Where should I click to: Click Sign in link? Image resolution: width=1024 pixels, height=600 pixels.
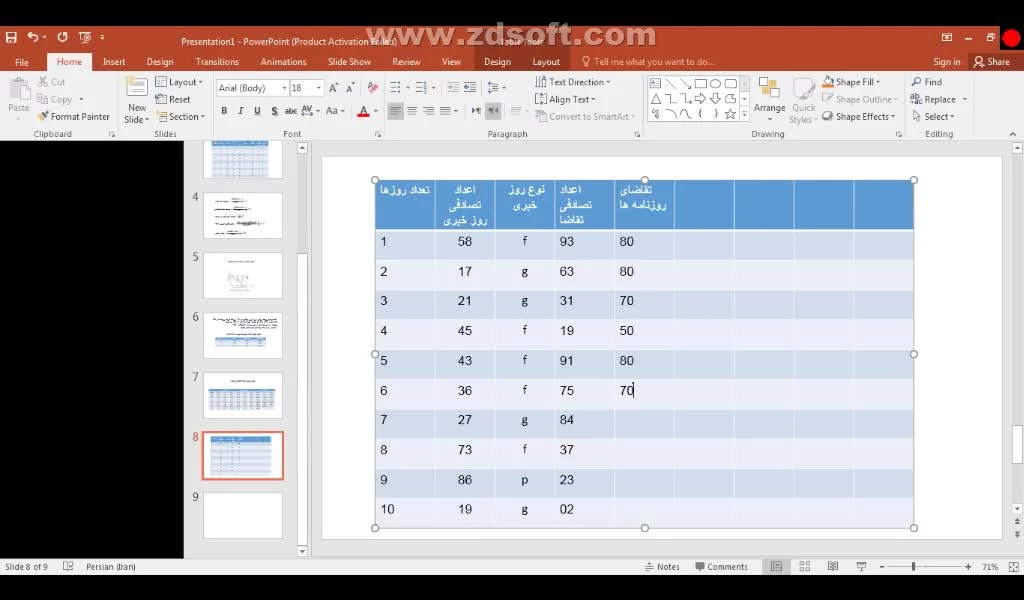click(946, 62)
